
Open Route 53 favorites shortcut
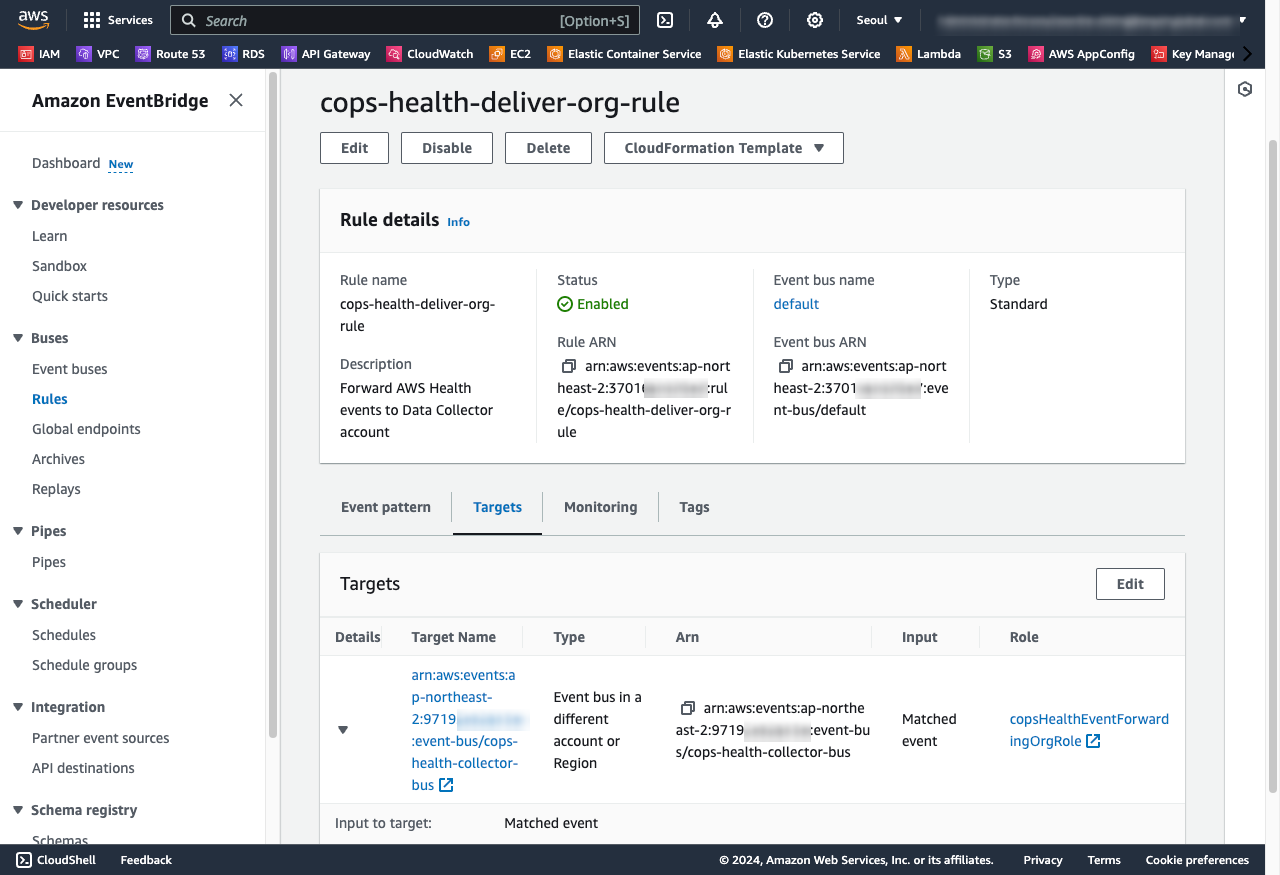(x=171, y=54)
